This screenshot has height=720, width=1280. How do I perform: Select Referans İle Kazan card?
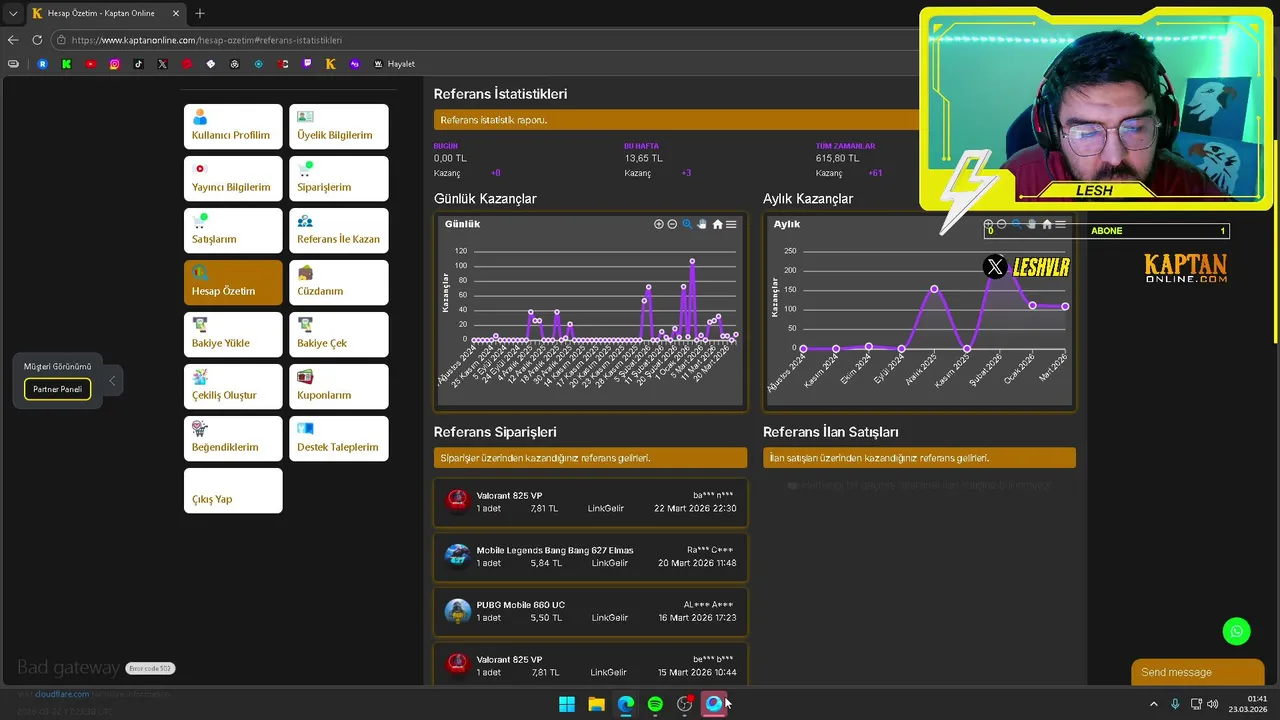tap(338, 230)
